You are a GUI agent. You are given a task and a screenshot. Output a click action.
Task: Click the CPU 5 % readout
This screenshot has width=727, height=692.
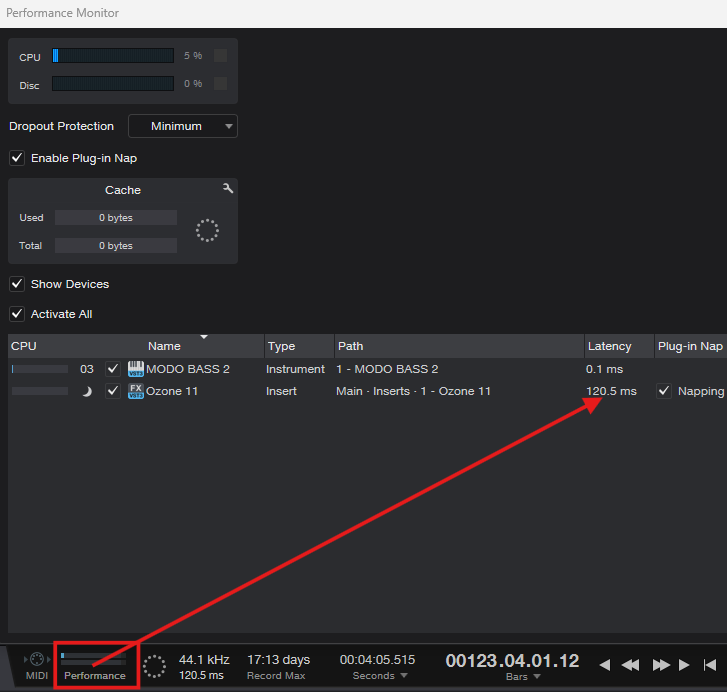click(193, 56)
